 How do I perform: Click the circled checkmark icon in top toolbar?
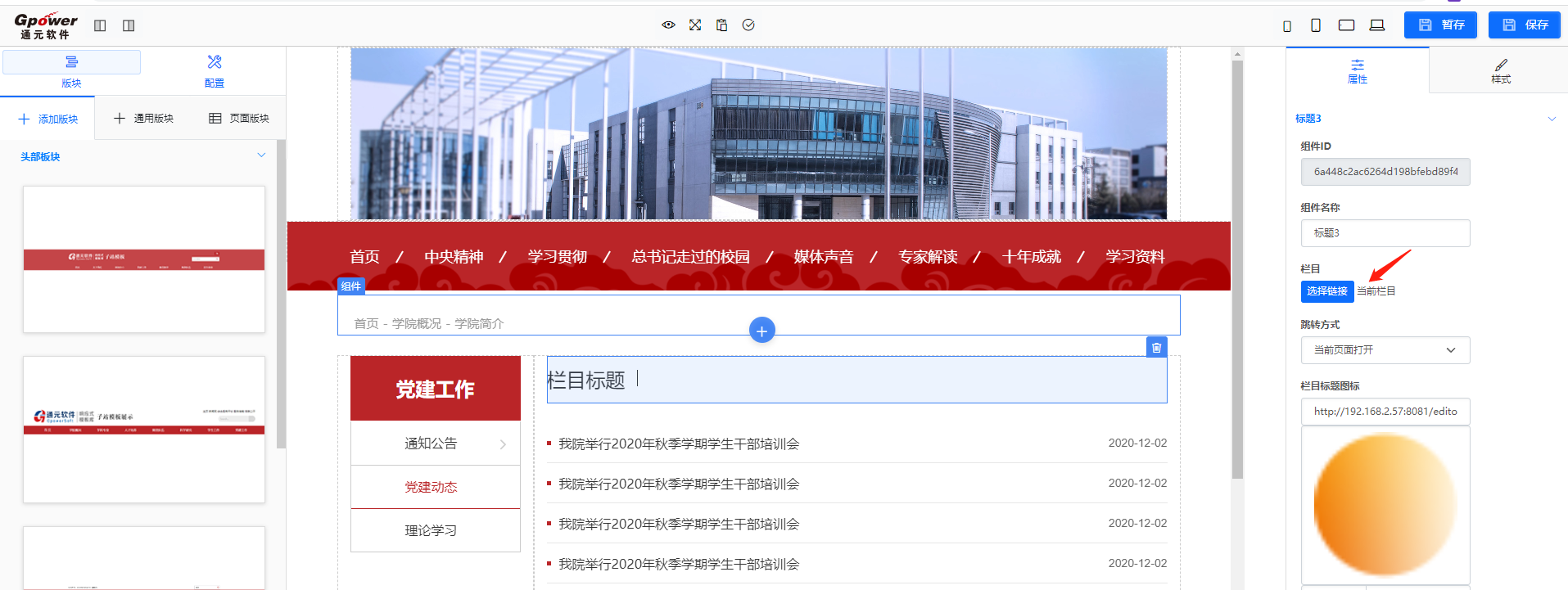[748, 25]
